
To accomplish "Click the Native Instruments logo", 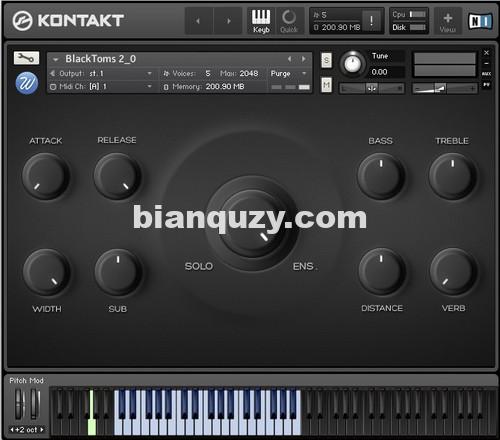I will [480, 21].
